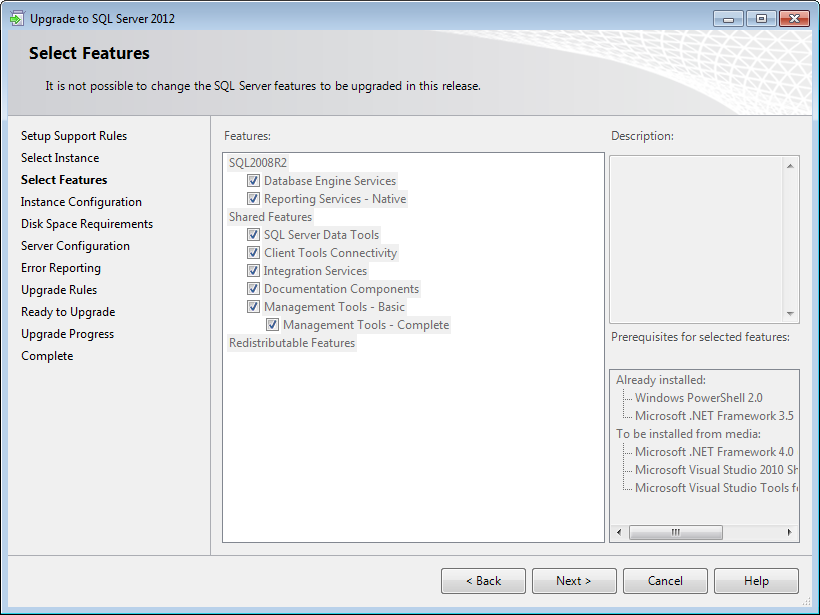Toggle Management Tools - Complete checkbox

pos(272,325)
